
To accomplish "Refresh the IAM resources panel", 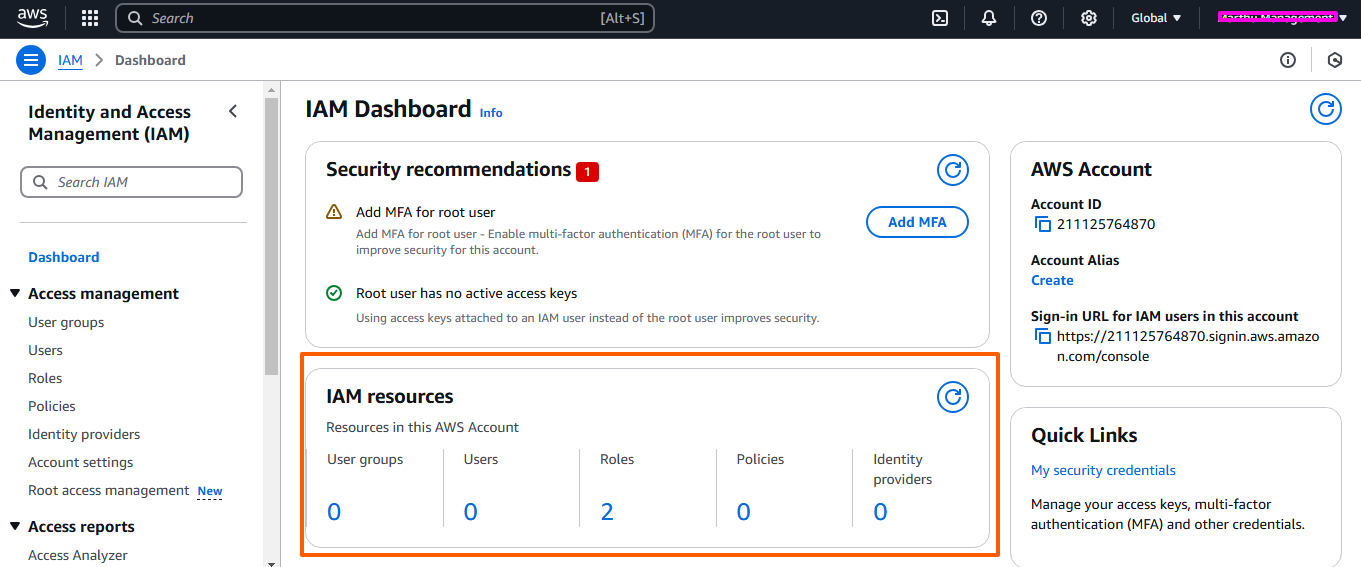I will [953, 397].
